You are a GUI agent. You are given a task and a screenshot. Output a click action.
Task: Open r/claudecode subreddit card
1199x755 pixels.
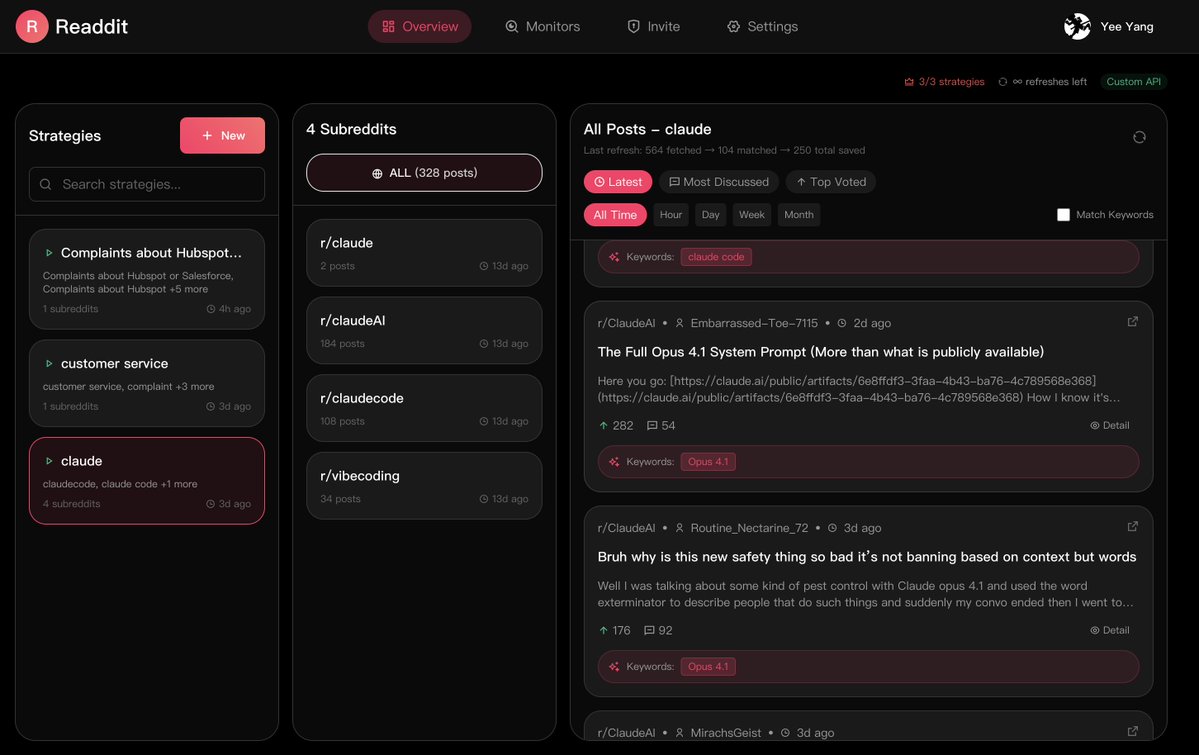point(424,408)
